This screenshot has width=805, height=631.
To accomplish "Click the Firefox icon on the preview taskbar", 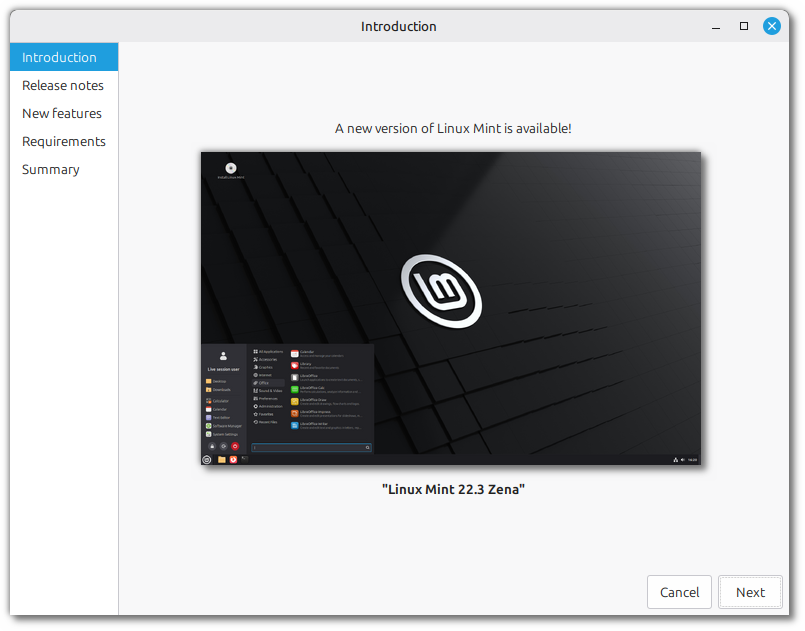I will [232, 459].
